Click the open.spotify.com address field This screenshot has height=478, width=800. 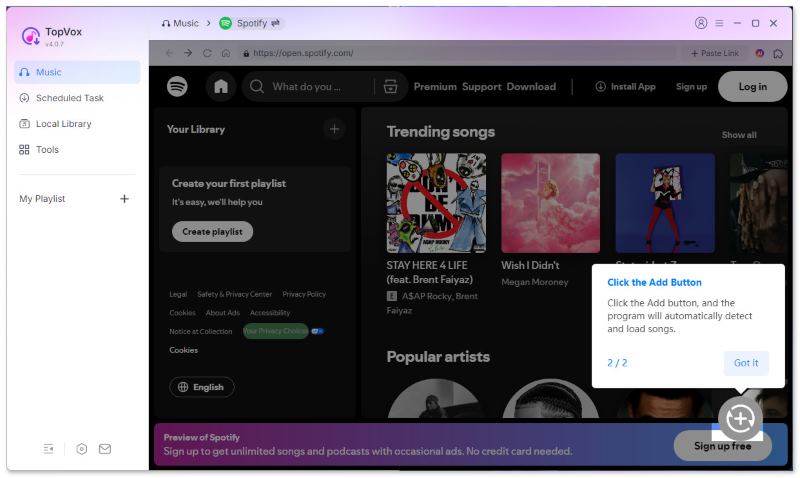pos(458,53)
